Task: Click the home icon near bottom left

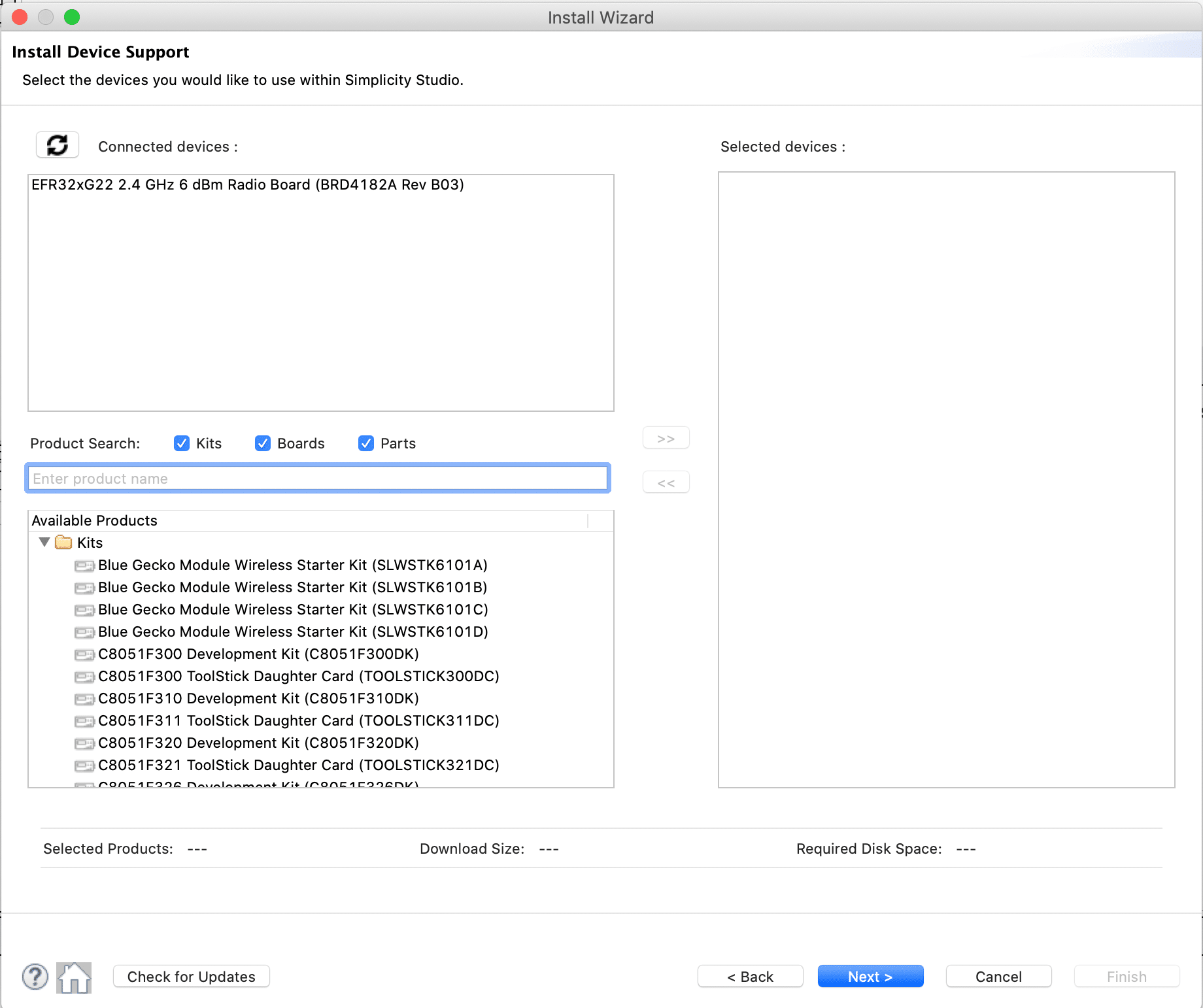Action: 73,977
